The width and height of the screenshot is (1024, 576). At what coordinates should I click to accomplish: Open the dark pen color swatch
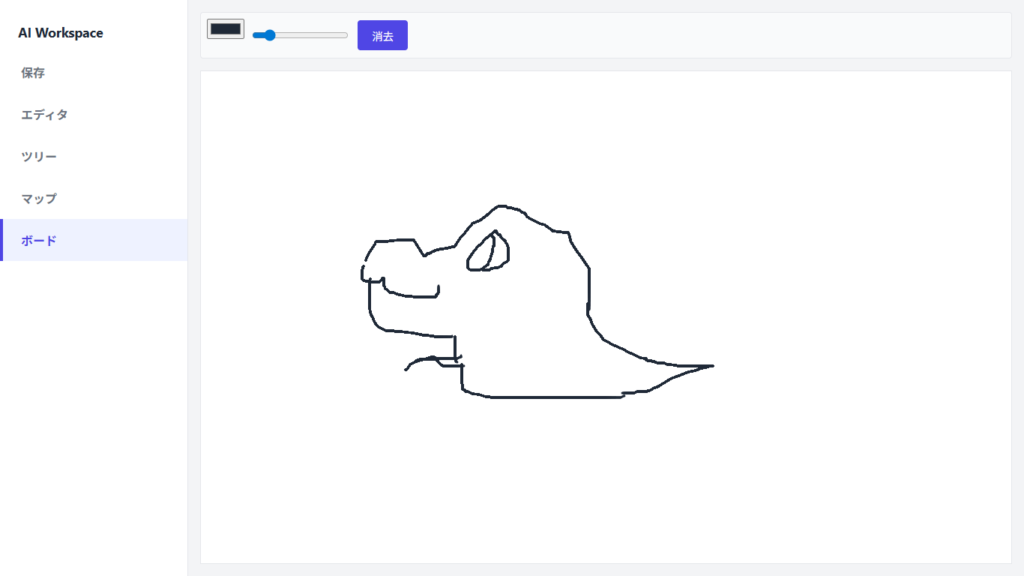pyautogui.click(x=226, y=29)
